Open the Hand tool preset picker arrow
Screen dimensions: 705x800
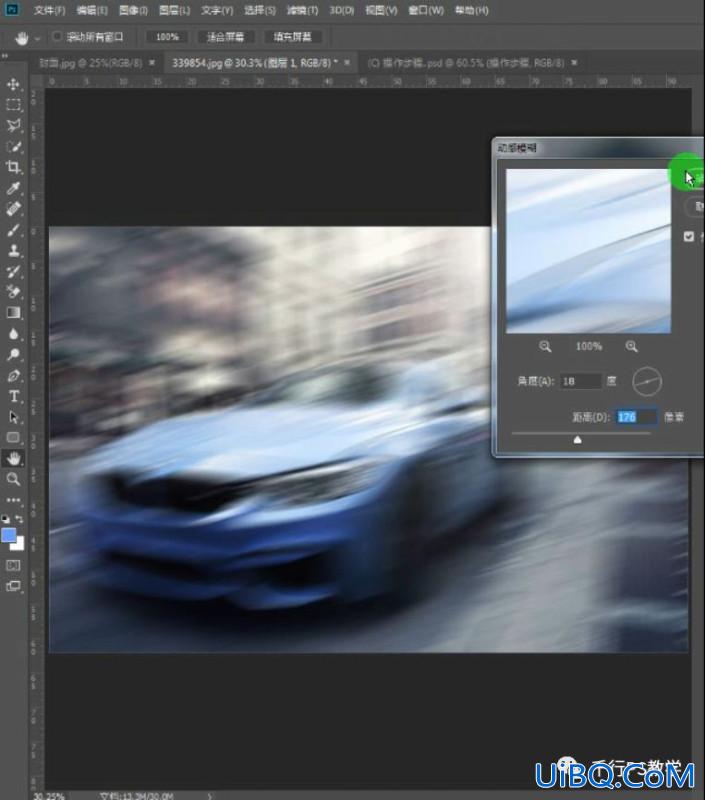(x=37, y=38)
